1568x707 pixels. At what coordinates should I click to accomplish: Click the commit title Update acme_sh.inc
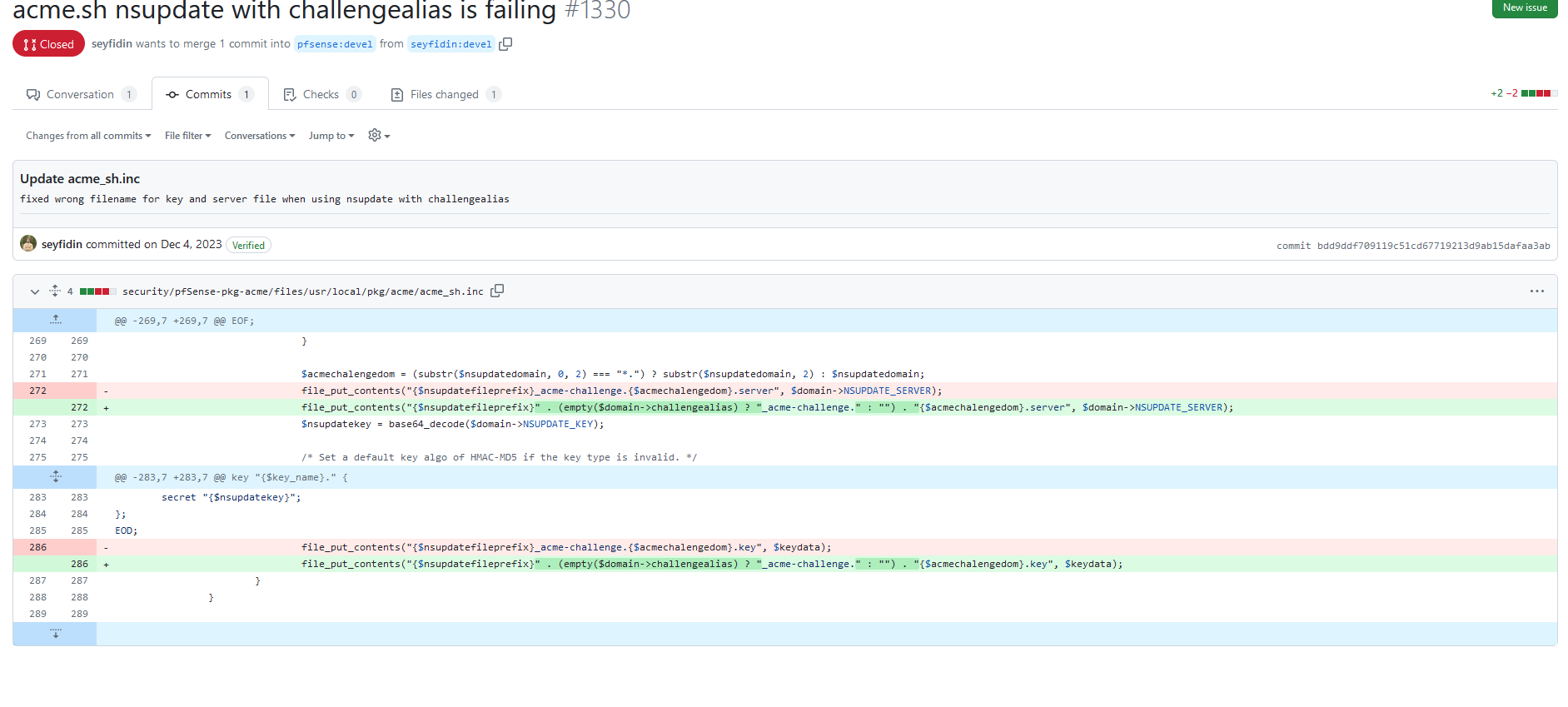point(80,178)
